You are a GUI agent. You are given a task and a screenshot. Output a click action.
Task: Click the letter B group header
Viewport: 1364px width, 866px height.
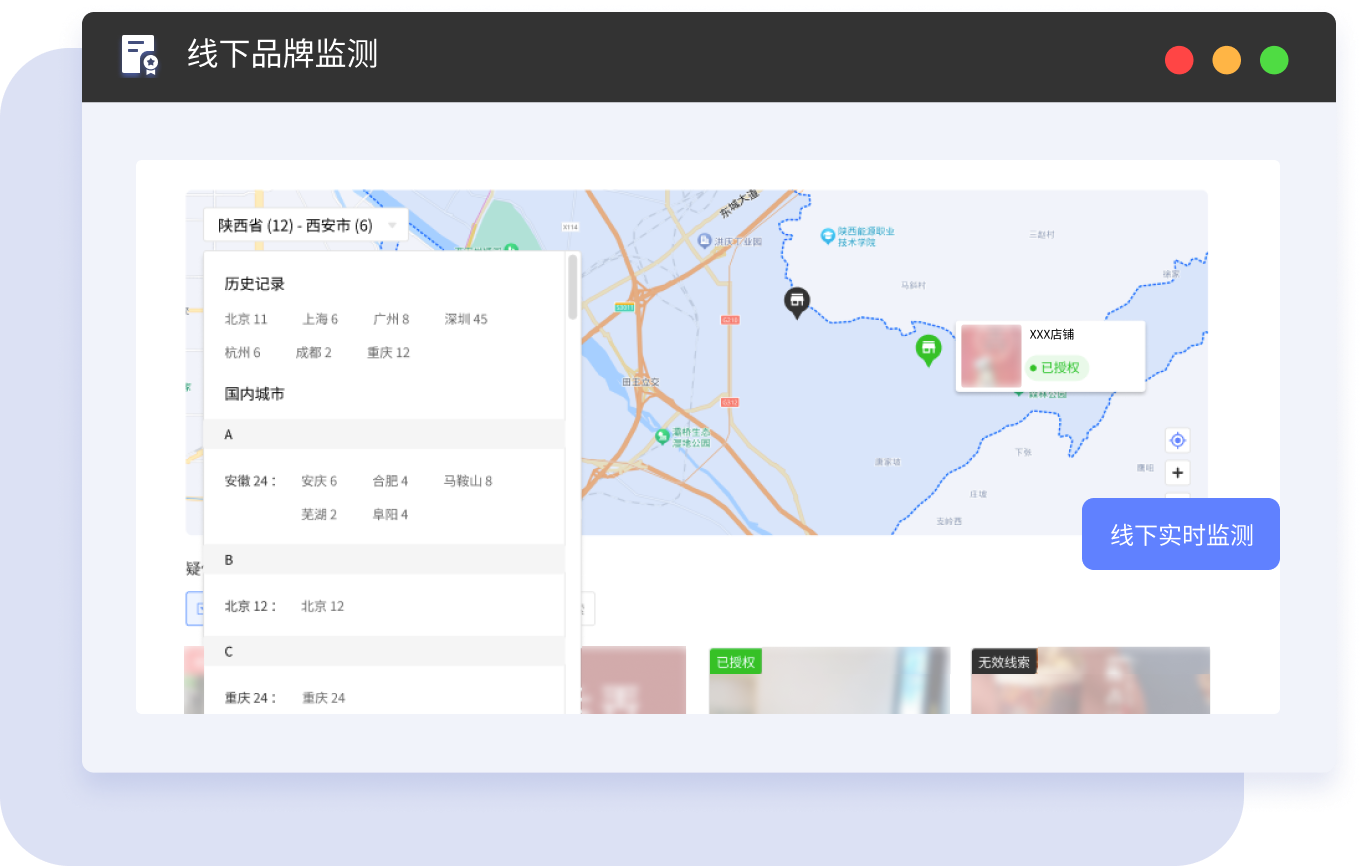(384, 559)
